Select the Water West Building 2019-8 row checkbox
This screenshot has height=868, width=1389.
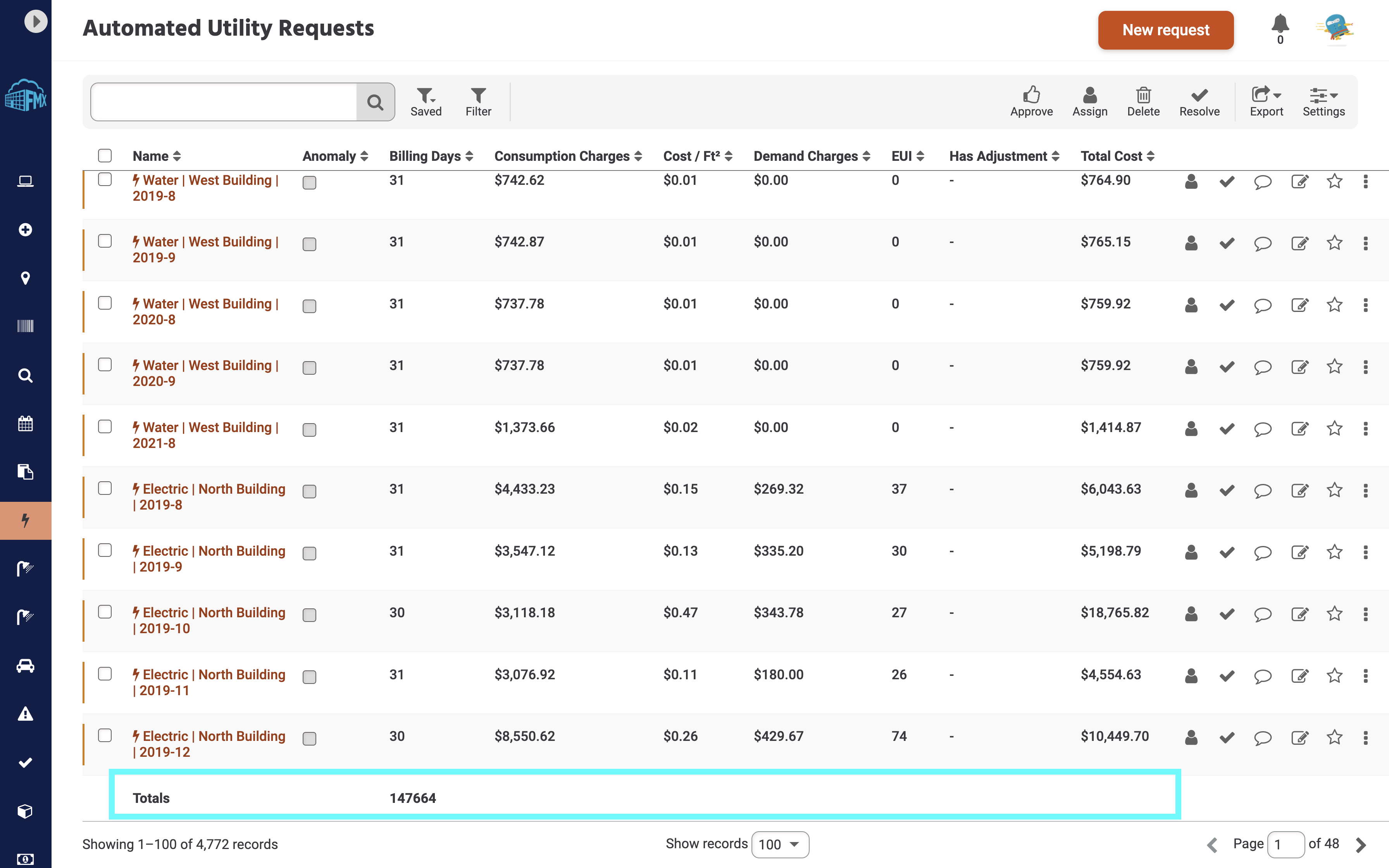coord(105,179)
